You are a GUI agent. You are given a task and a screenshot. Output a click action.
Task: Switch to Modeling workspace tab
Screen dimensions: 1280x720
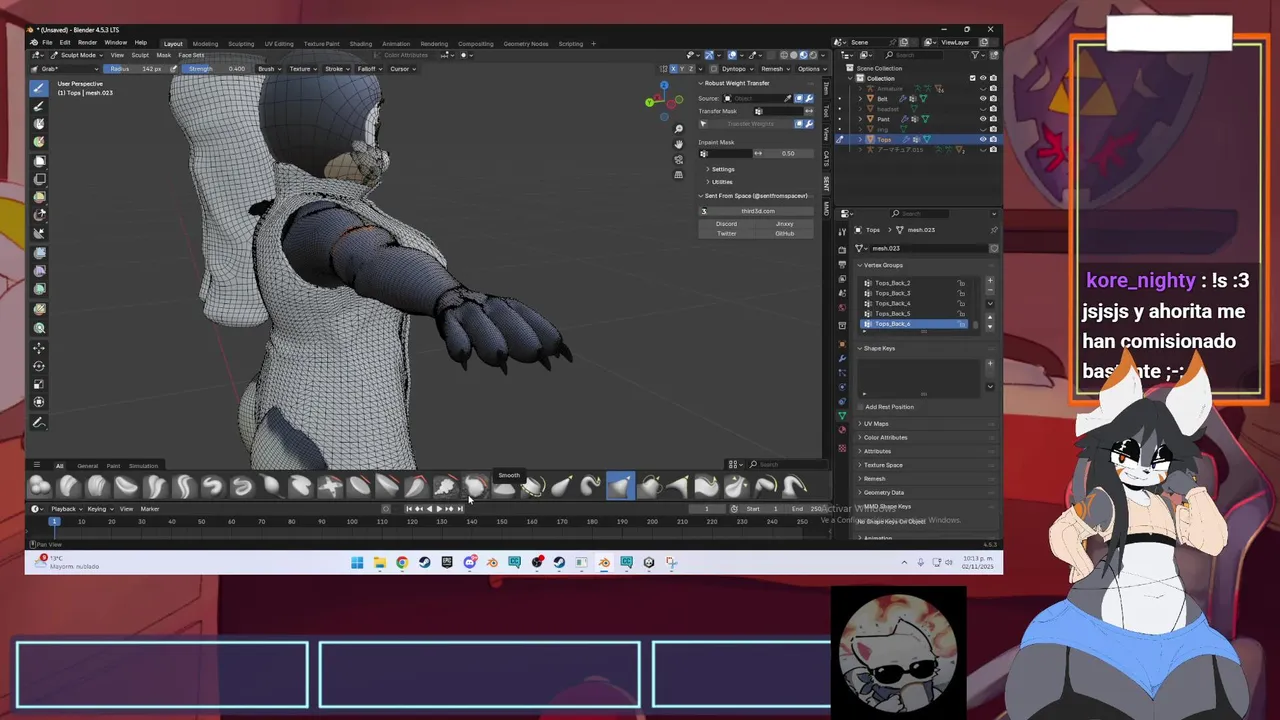pos(205,44)
